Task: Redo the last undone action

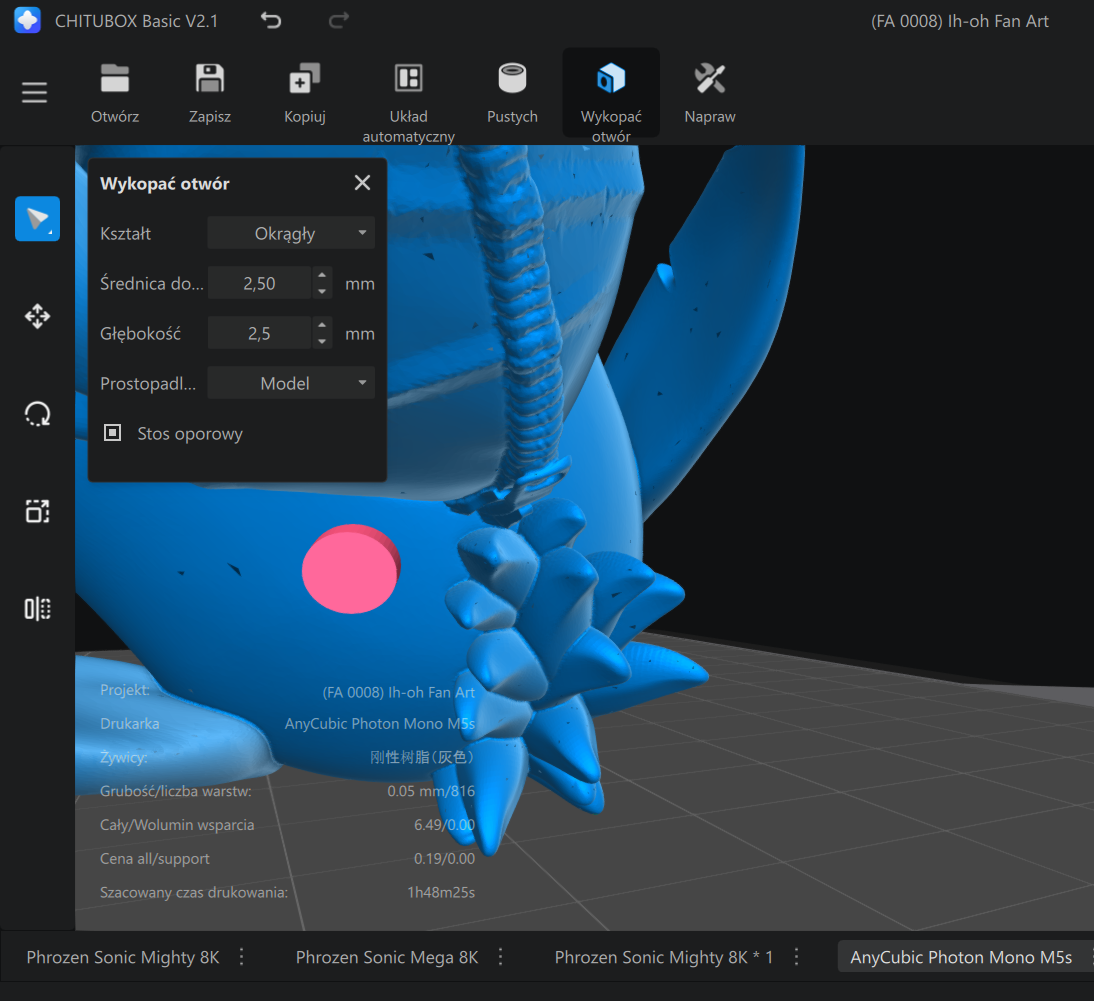Action: pos(339,21)
